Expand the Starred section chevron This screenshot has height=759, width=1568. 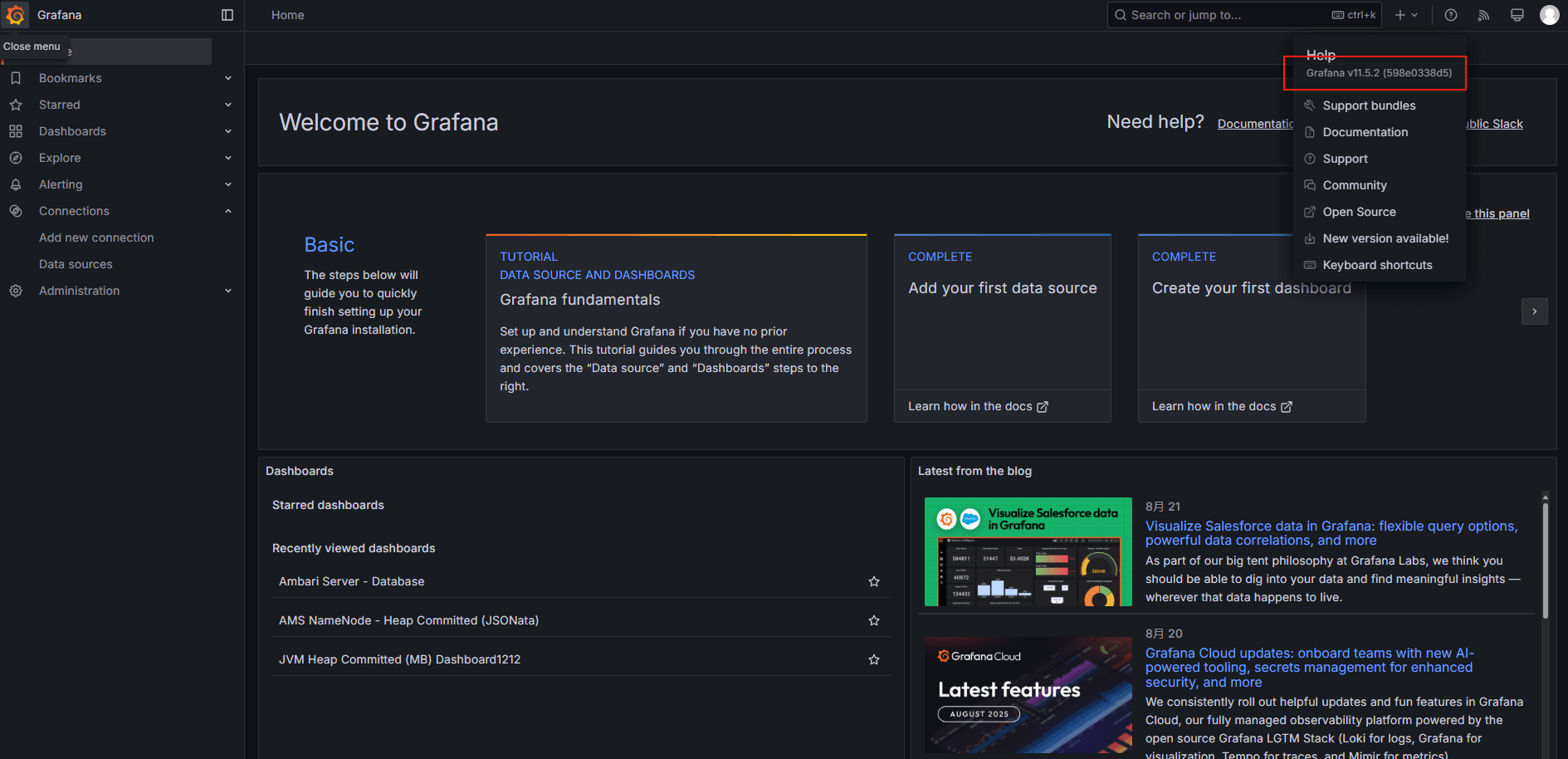tap(228, 105)
